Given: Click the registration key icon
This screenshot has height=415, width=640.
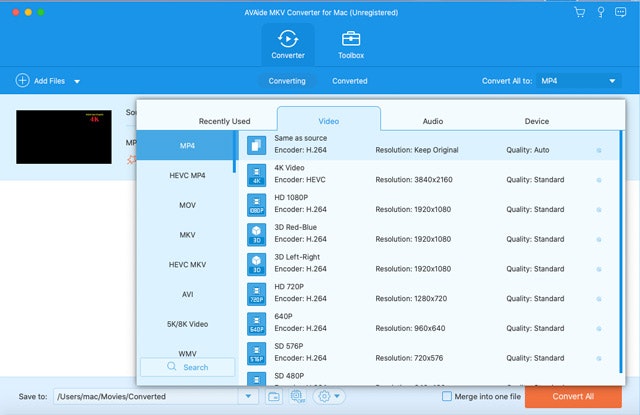Looking at the screenshot, I should click(601, 12).
